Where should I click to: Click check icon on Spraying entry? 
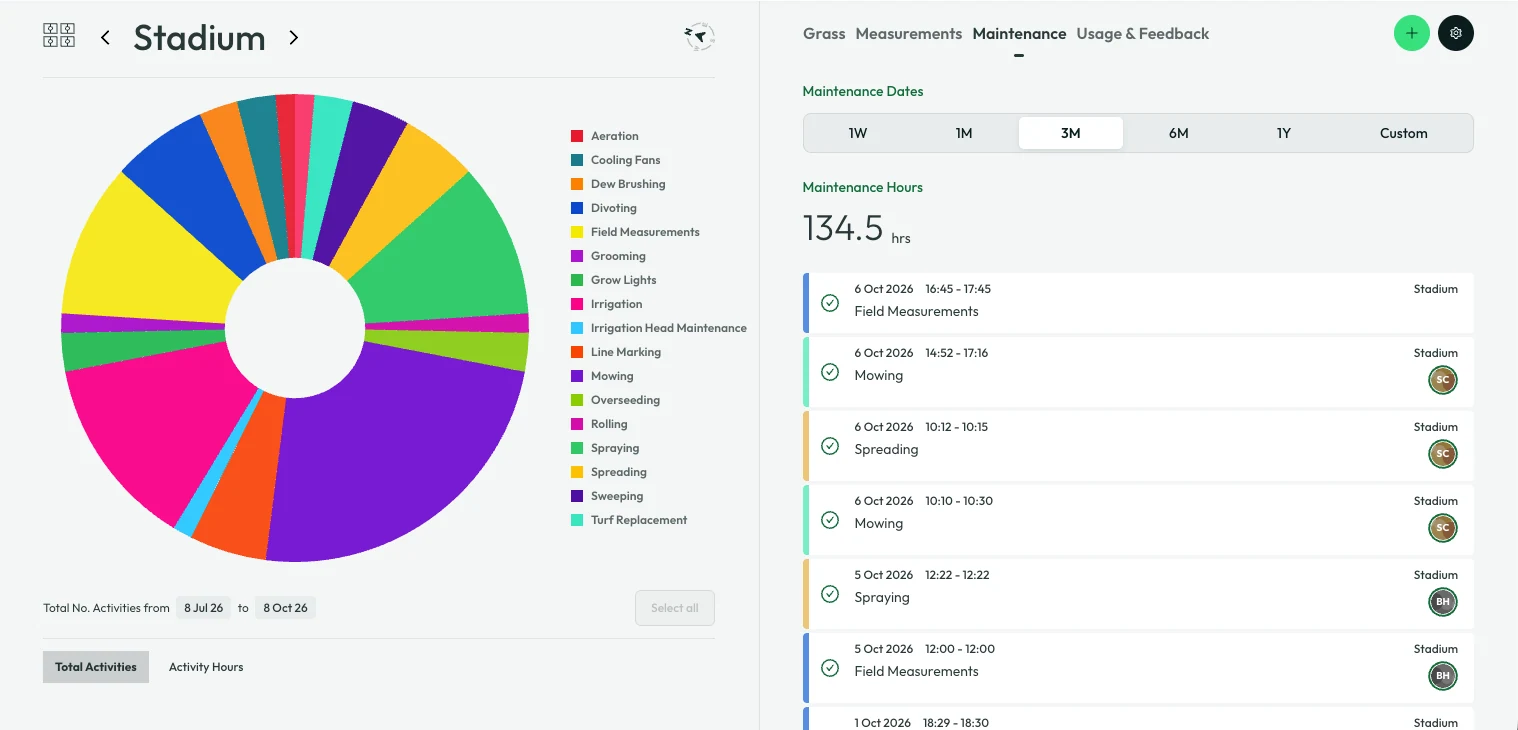(x=829, y=594)
